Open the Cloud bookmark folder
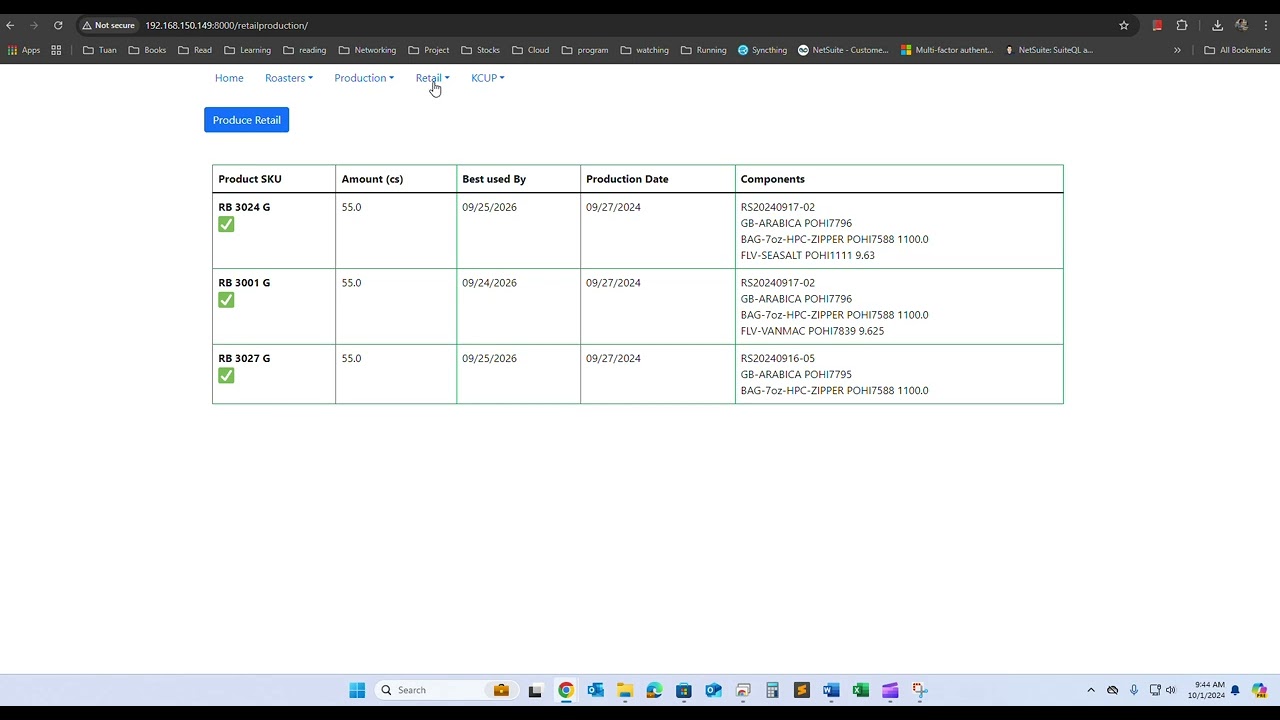The height and width of the screenshot is (720, 1280). (530, 50)
